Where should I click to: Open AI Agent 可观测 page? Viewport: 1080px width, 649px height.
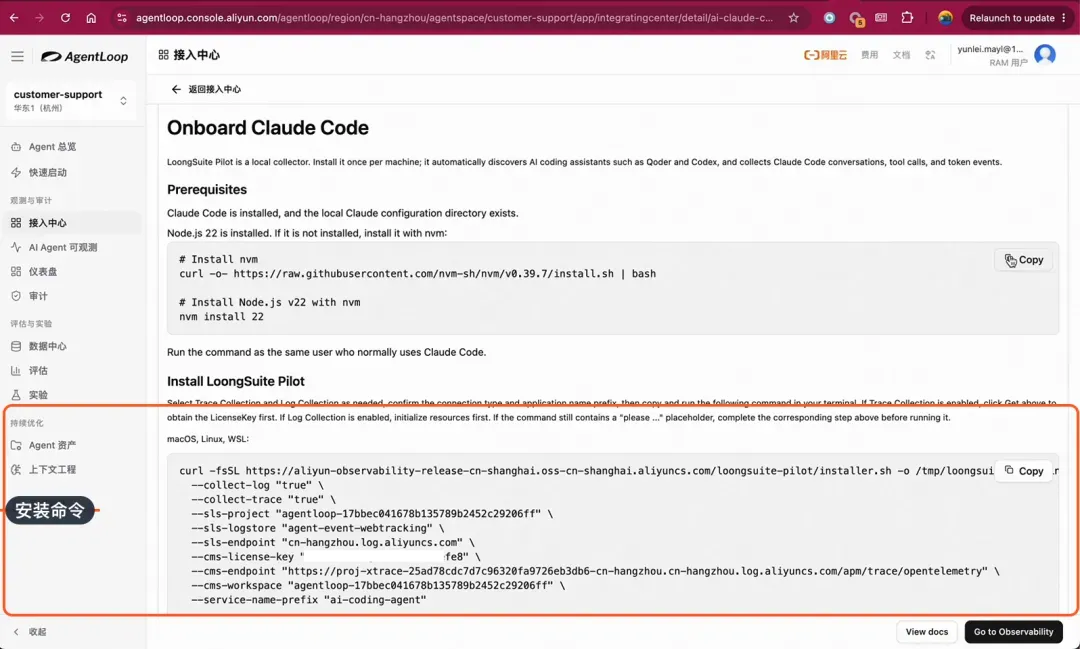point(54,247)
